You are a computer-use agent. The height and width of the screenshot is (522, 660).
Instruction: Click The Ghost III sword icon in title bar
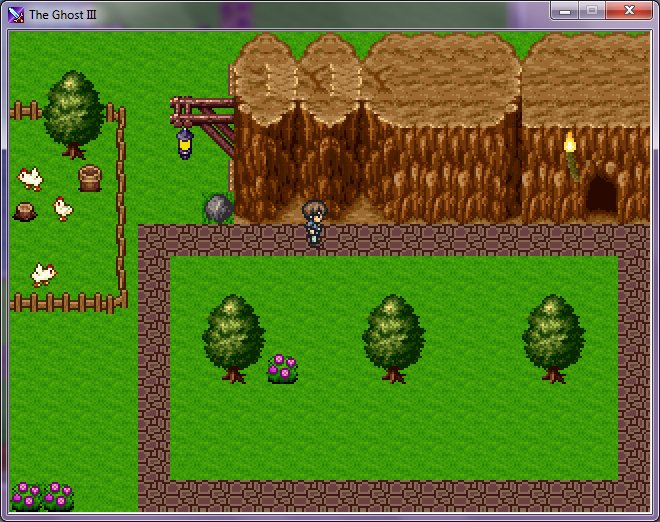click(16, 15)
